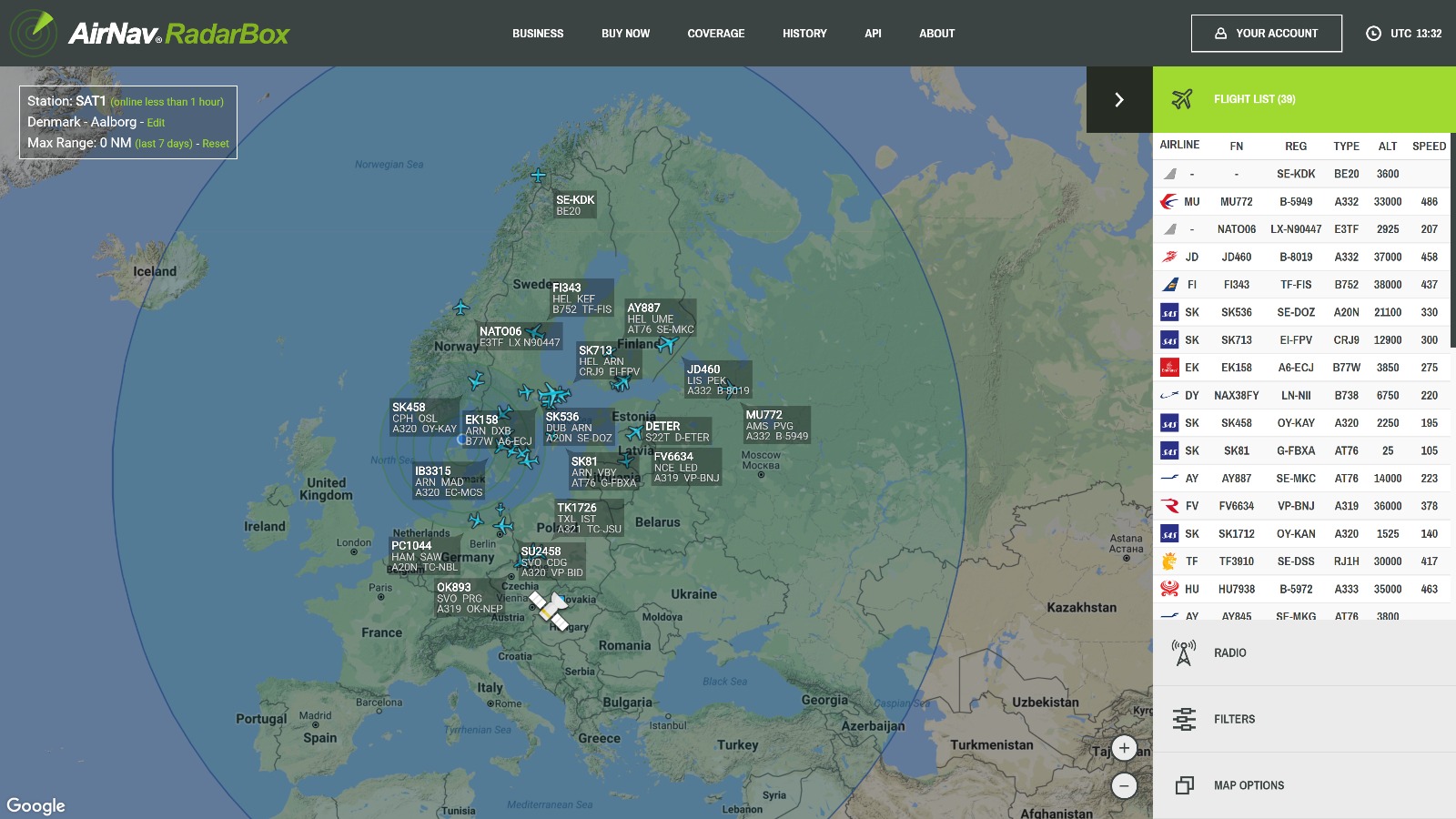Screen dimensions: 1456x819
Task: Select the FV6634 flight label on map
Action: pos(686,467)
